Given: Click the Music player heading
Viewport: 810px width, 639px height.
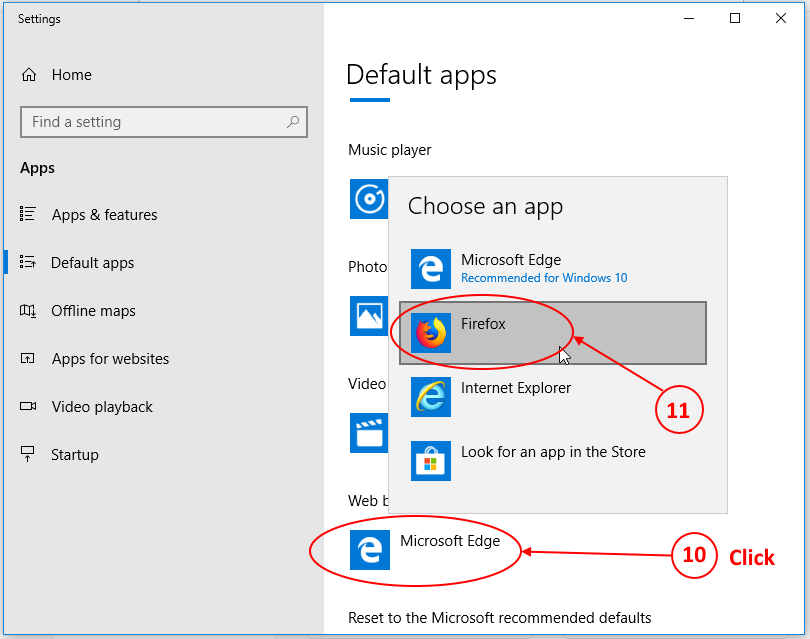Looking at the screenshot, I should (x=390, y=150).
